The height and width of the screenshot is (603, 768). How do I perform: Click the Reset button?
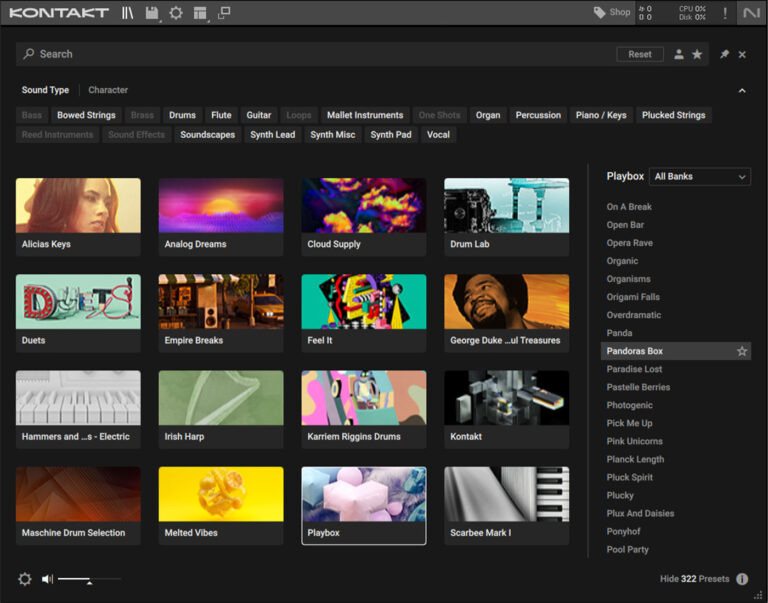640,54
